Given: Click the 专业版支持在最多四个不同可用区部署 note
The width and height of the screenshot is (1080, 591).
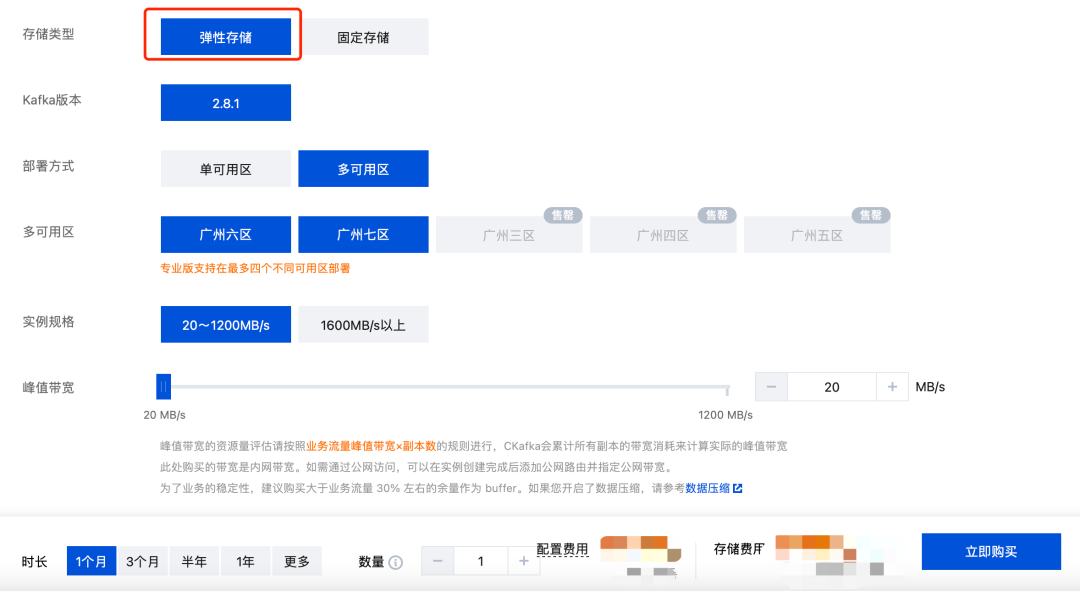Looking at the screenshot, I should coord(255,268).
